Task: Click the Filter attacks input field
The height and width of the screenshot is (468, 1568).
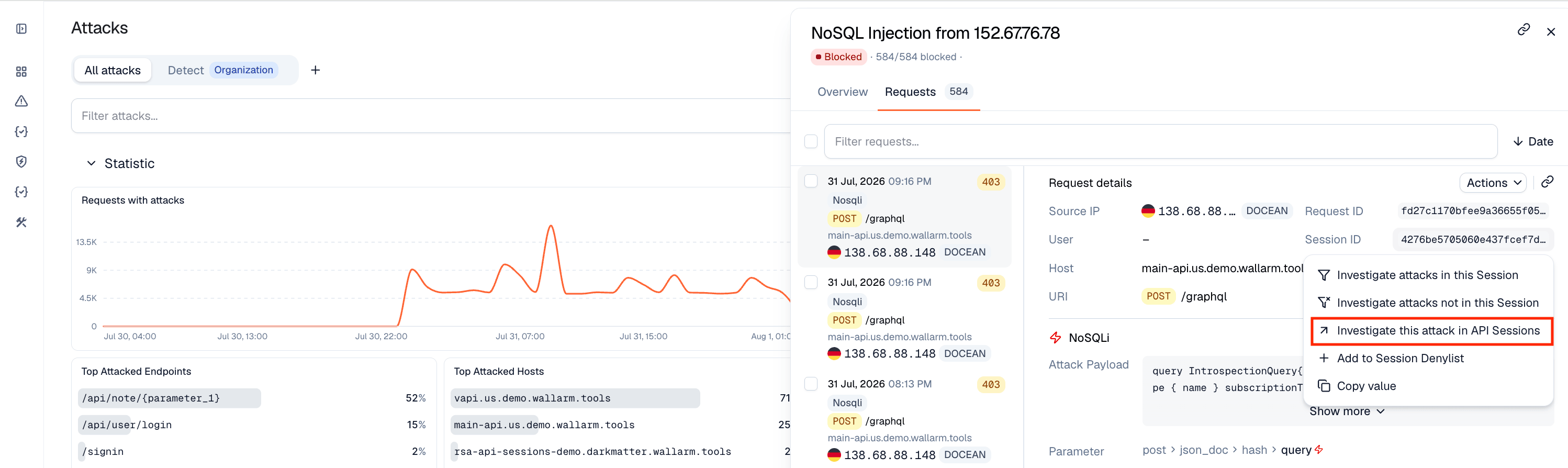Action: coord(430,116)
